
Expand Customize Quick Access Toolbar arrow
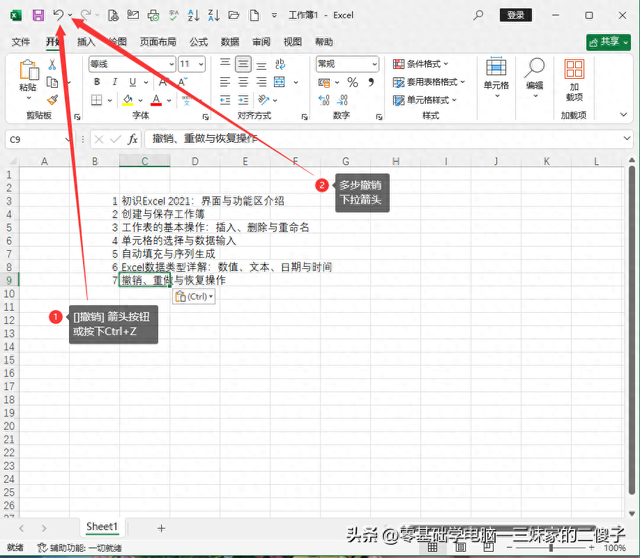tap(274, 16)
